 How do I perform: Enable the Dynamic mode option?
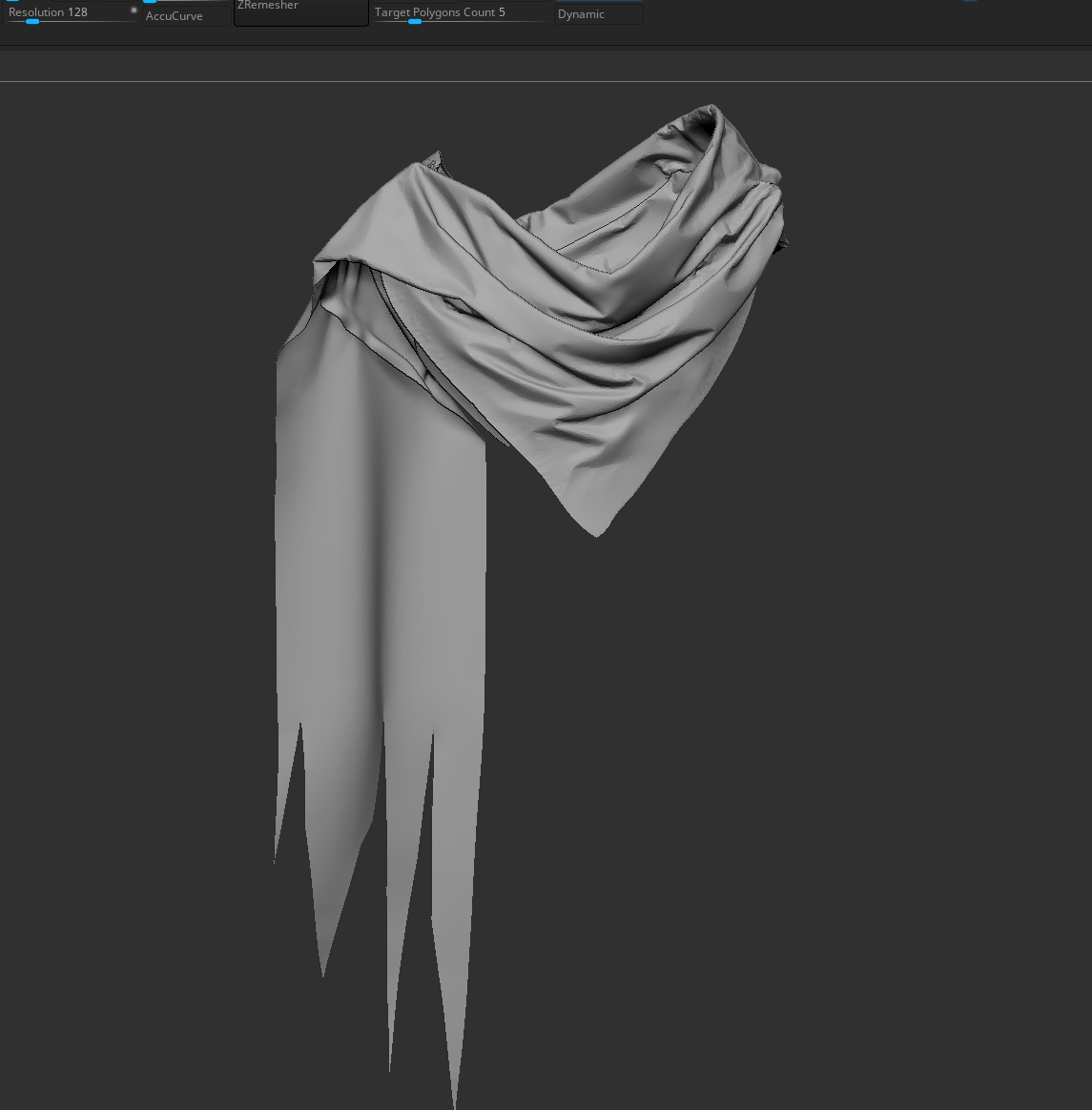[598, 13]
